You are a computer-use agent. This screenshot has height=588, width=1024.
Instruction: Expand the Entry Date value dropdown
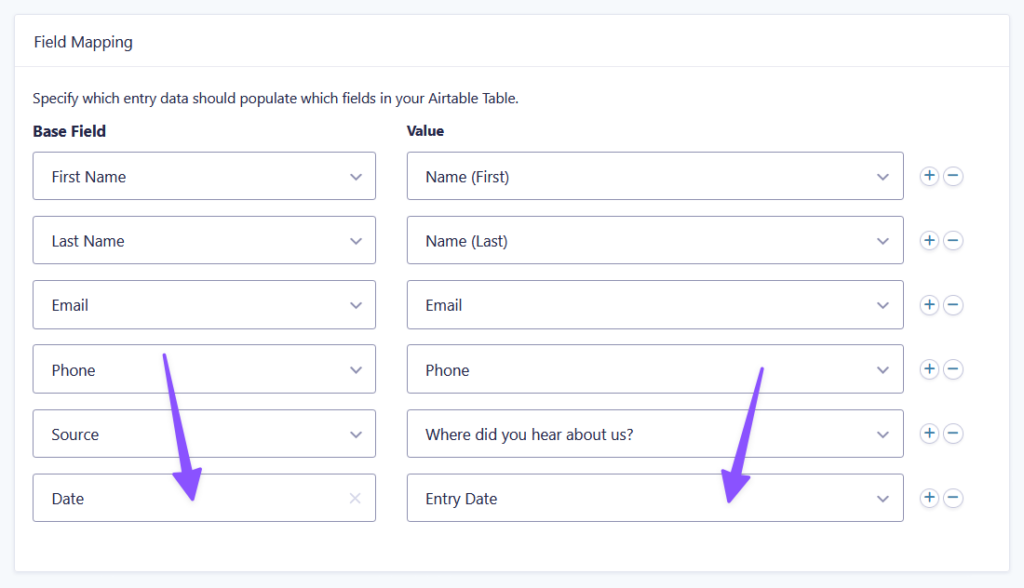[654, 498]
